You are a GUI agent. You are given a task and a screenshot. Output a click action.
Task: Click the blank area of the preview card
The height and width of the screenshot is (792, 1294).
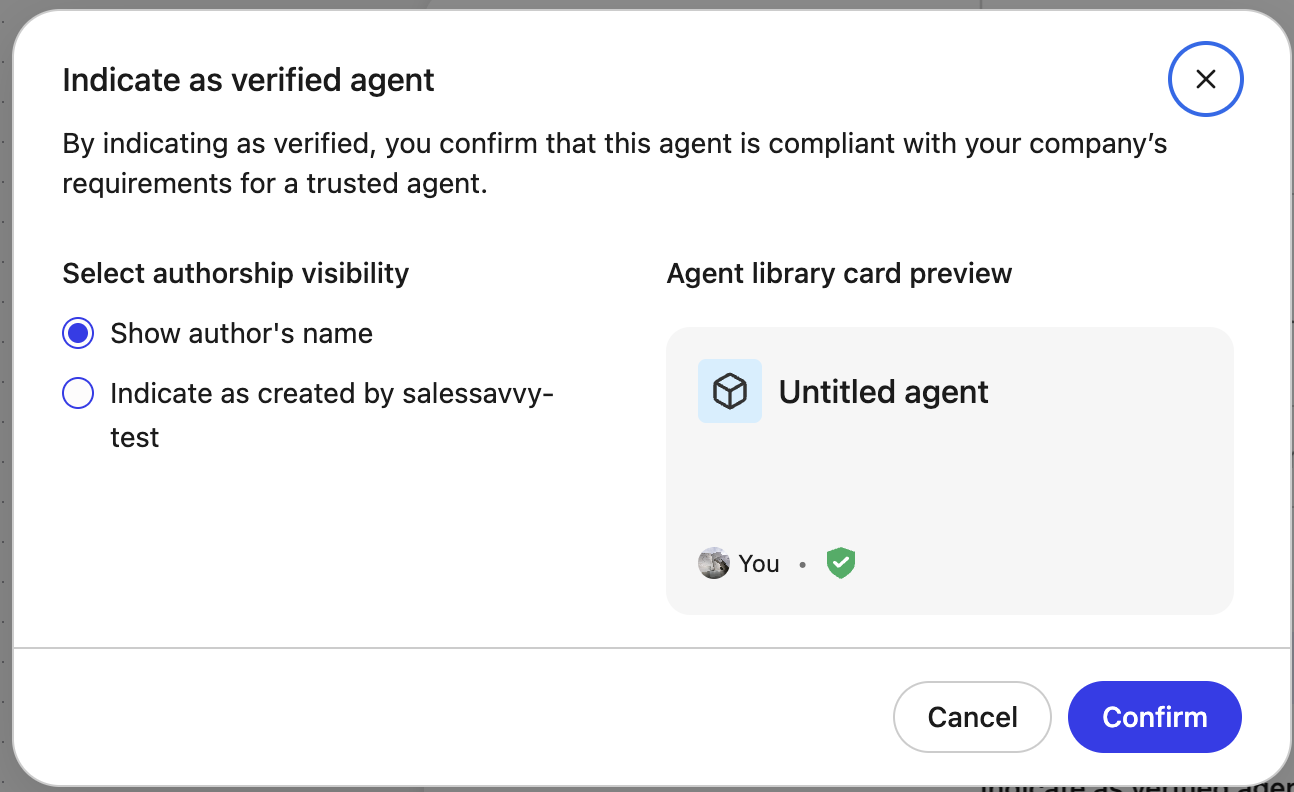click(949, 480)
